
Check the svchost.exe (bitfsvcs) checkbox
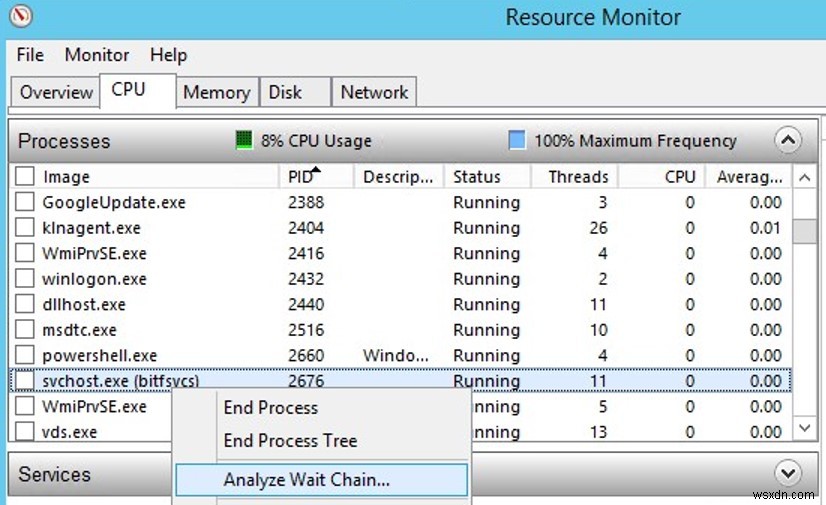25,380
